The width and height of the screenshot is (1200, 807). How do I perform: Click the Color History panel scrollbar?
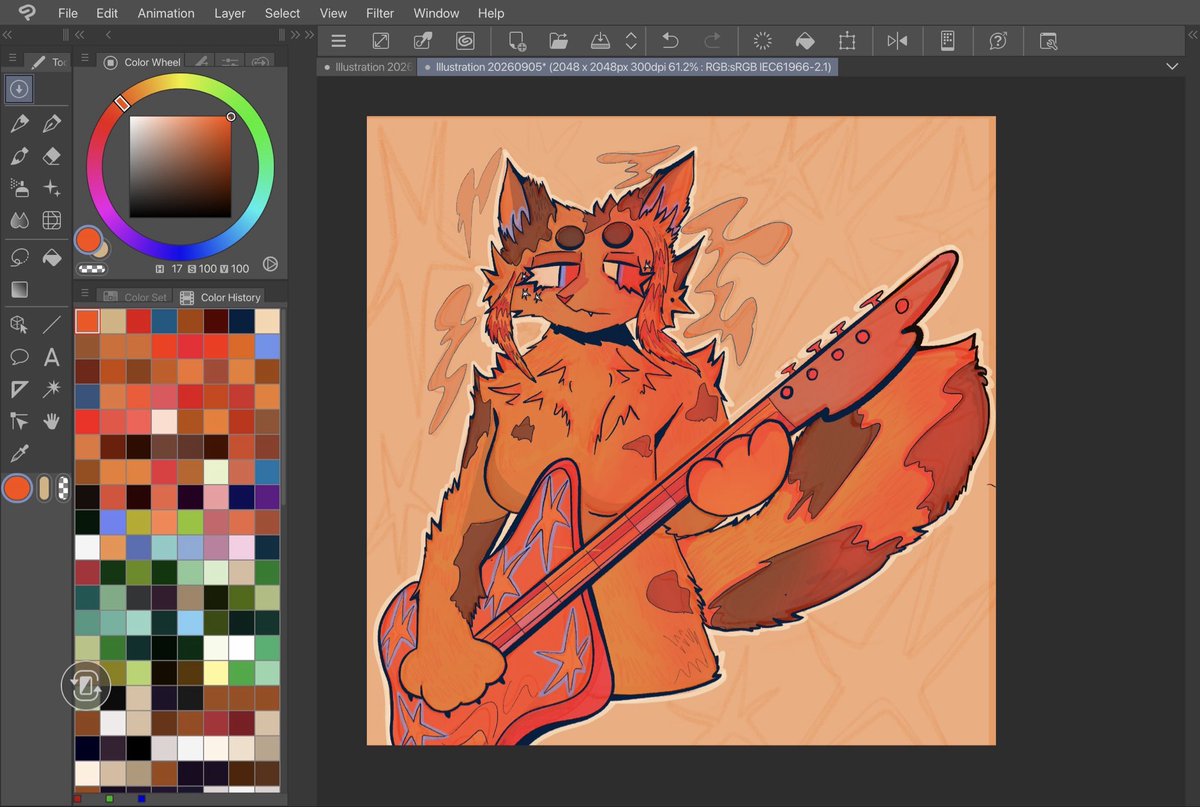click(x=284, y=406)
